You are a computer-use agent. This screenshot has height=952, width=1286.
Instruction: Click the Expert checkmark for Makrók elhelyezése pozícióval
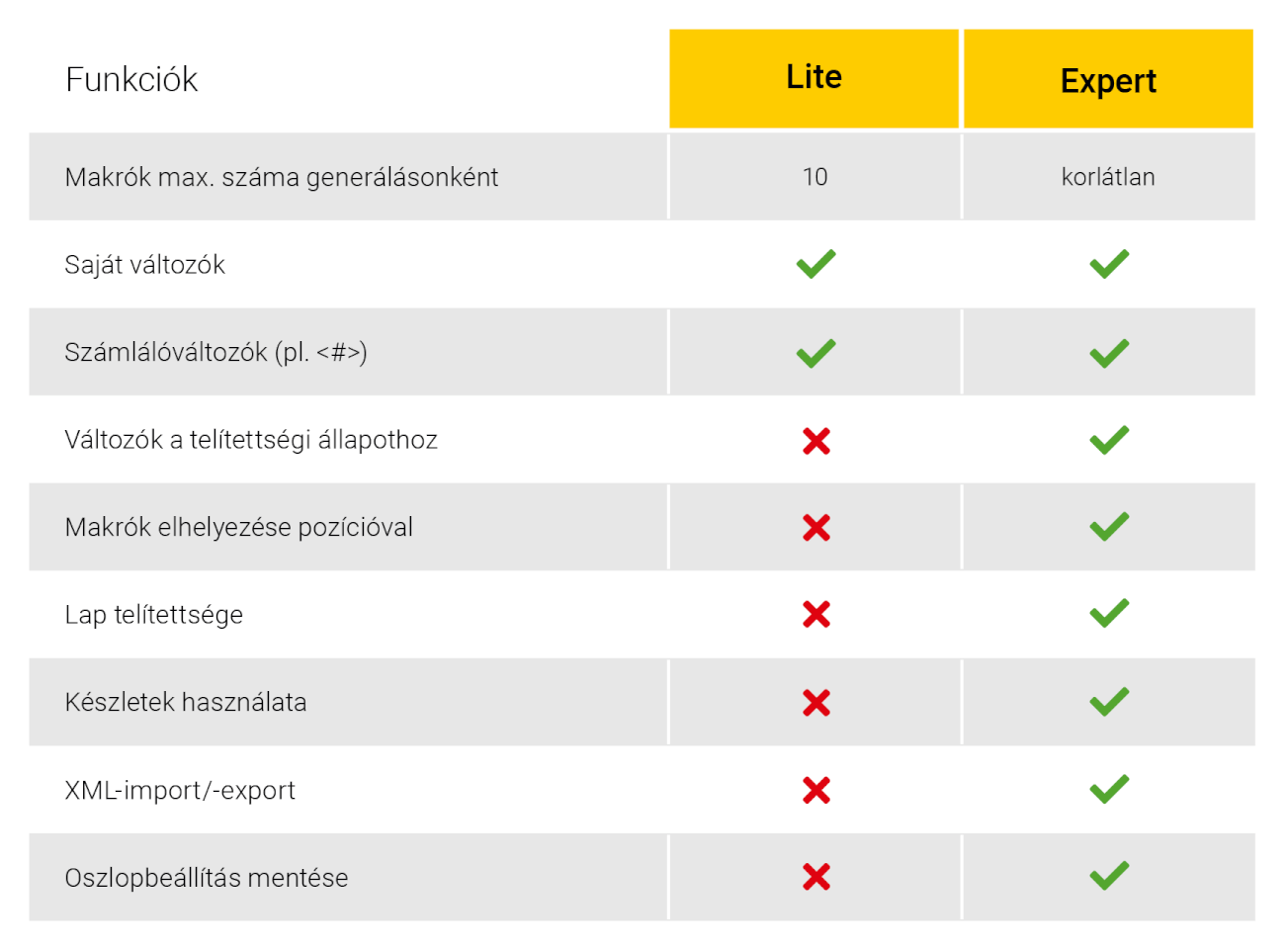click(x=1109, y=527)
